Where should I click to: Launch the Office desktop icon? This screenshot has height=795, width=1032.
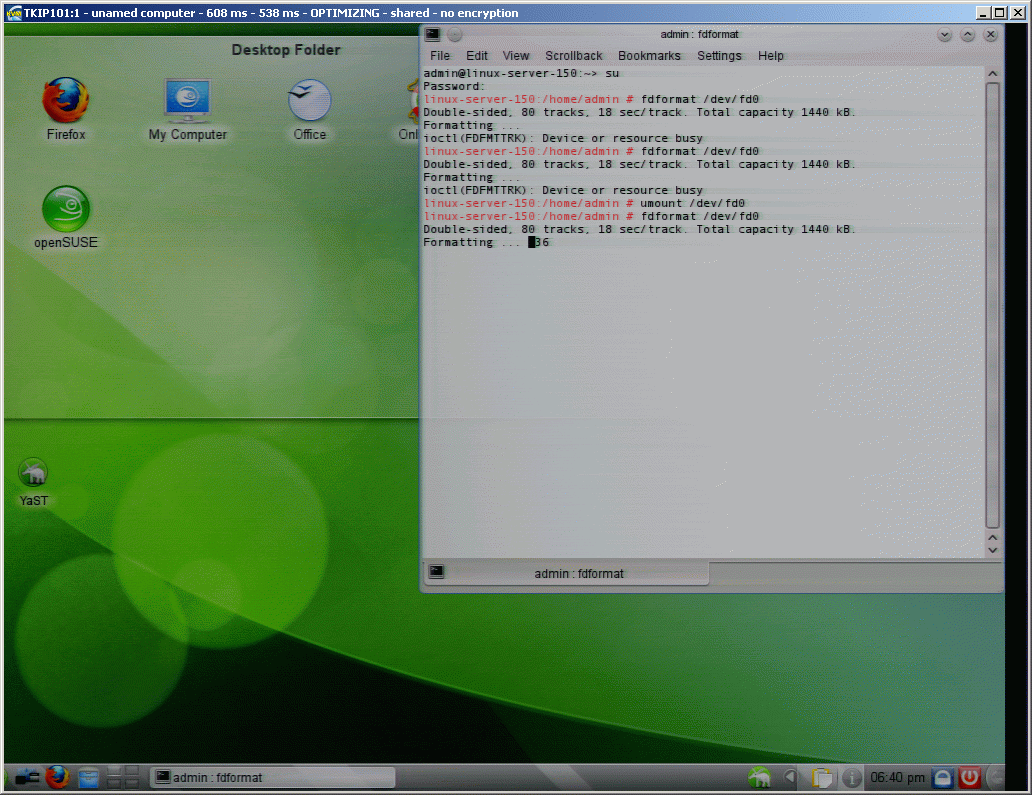click(x=309, y=109)
